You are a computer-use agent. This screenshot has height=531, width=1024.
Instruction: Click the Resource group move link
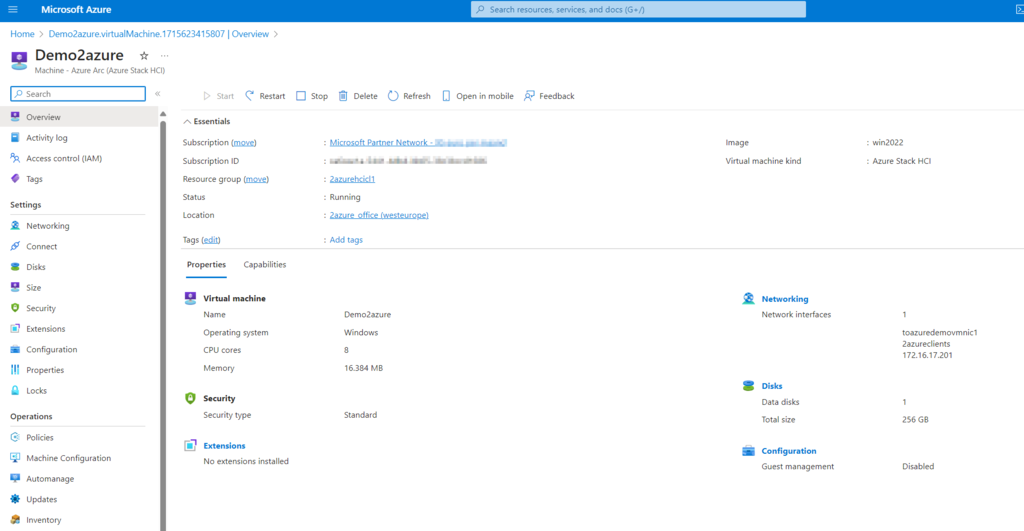[256, 179]
